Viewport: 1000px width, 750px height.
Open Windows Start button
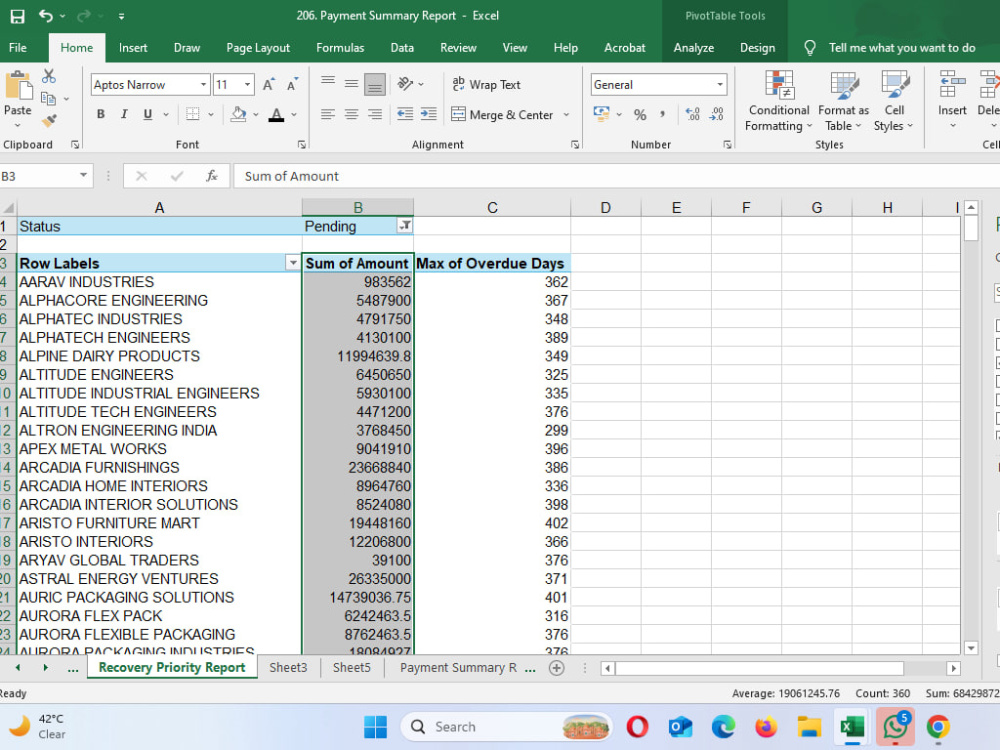coord(375,726)
